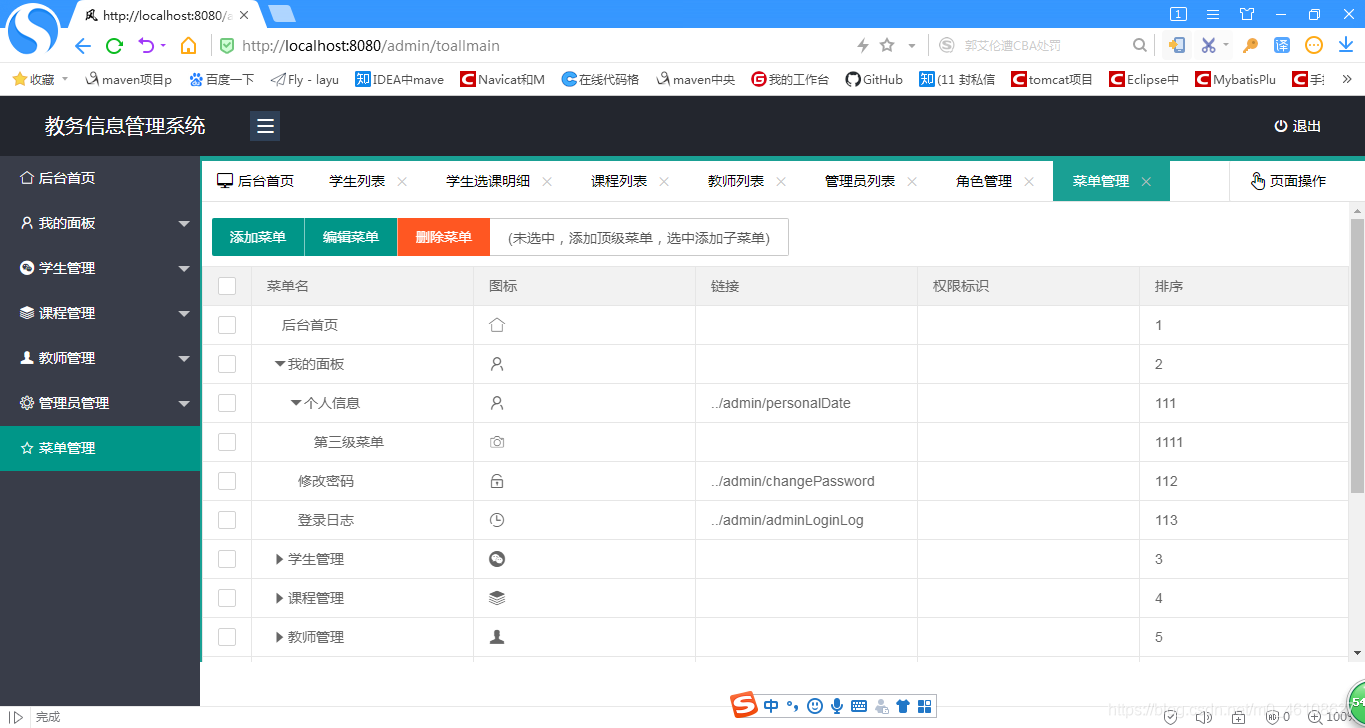The image size is (1365, 728).
Task: Click the browser home icon
Action: (x=188, y=46)
